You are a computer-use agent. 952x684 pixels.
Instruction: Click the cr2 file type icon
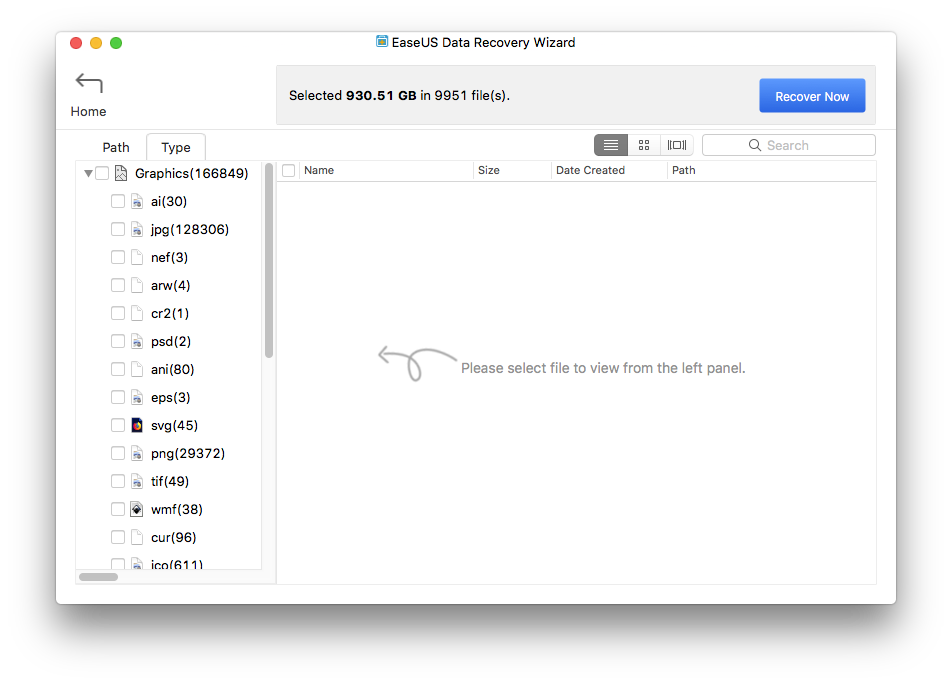coord(137,313)
